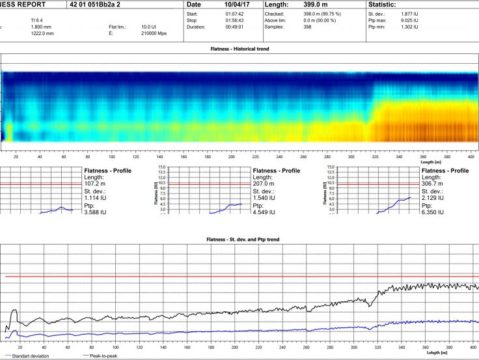Click the profile length value '207.0 m'
Image resolution: width=479 pixels, height=360 pixels.
click(x=263, y=184)
